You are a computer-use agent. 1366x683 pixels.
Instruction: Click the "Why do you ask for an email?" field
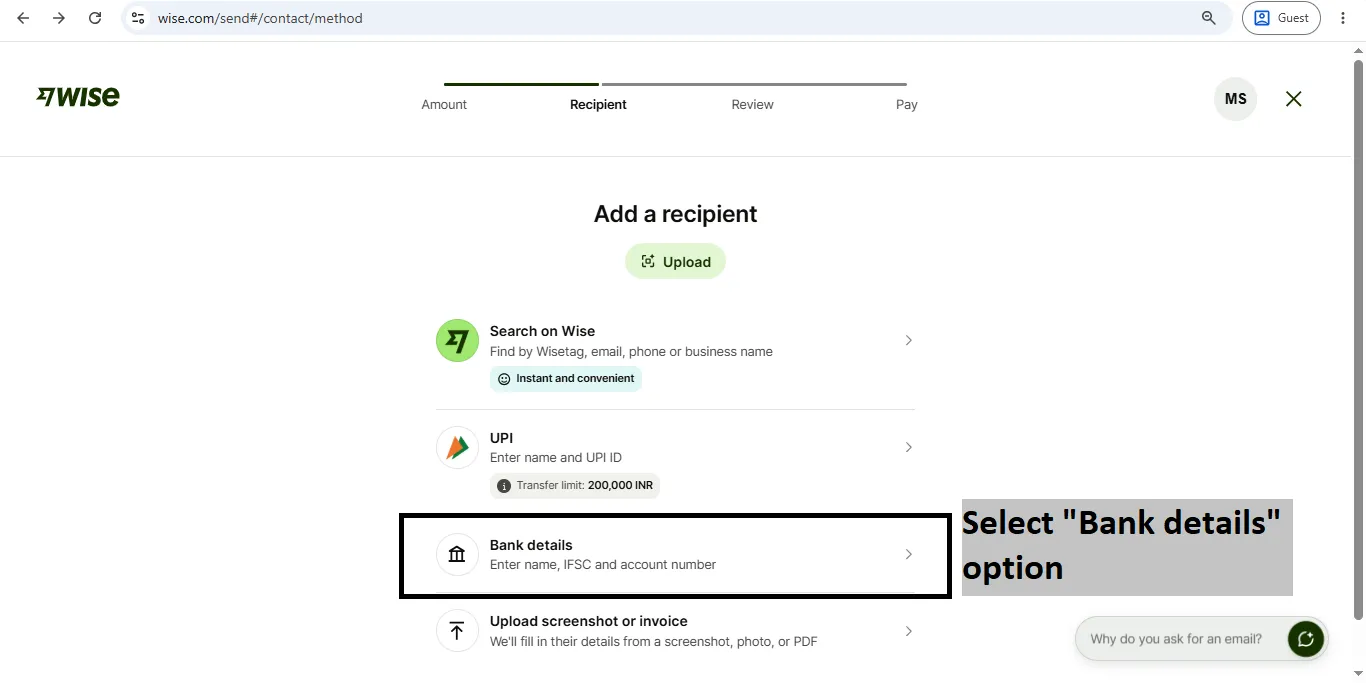tap(1176, 639)
